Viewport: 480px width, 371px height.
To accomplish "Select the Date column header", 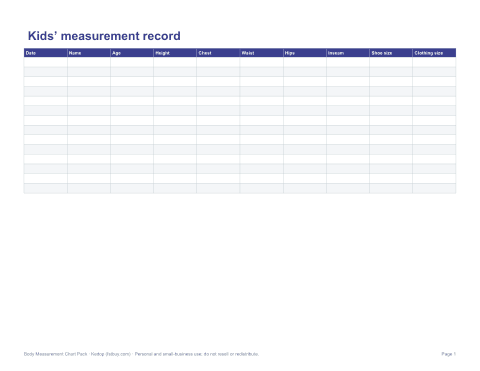I will (45, 53).
